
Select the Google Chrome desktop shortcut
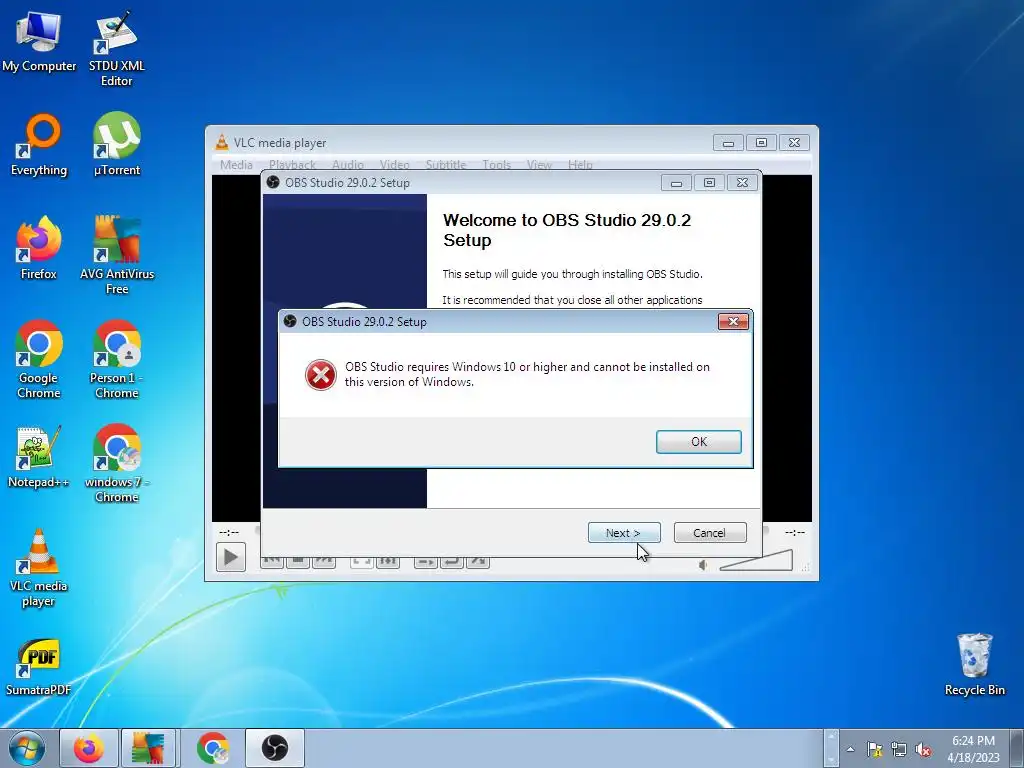(x=39, y=359)
